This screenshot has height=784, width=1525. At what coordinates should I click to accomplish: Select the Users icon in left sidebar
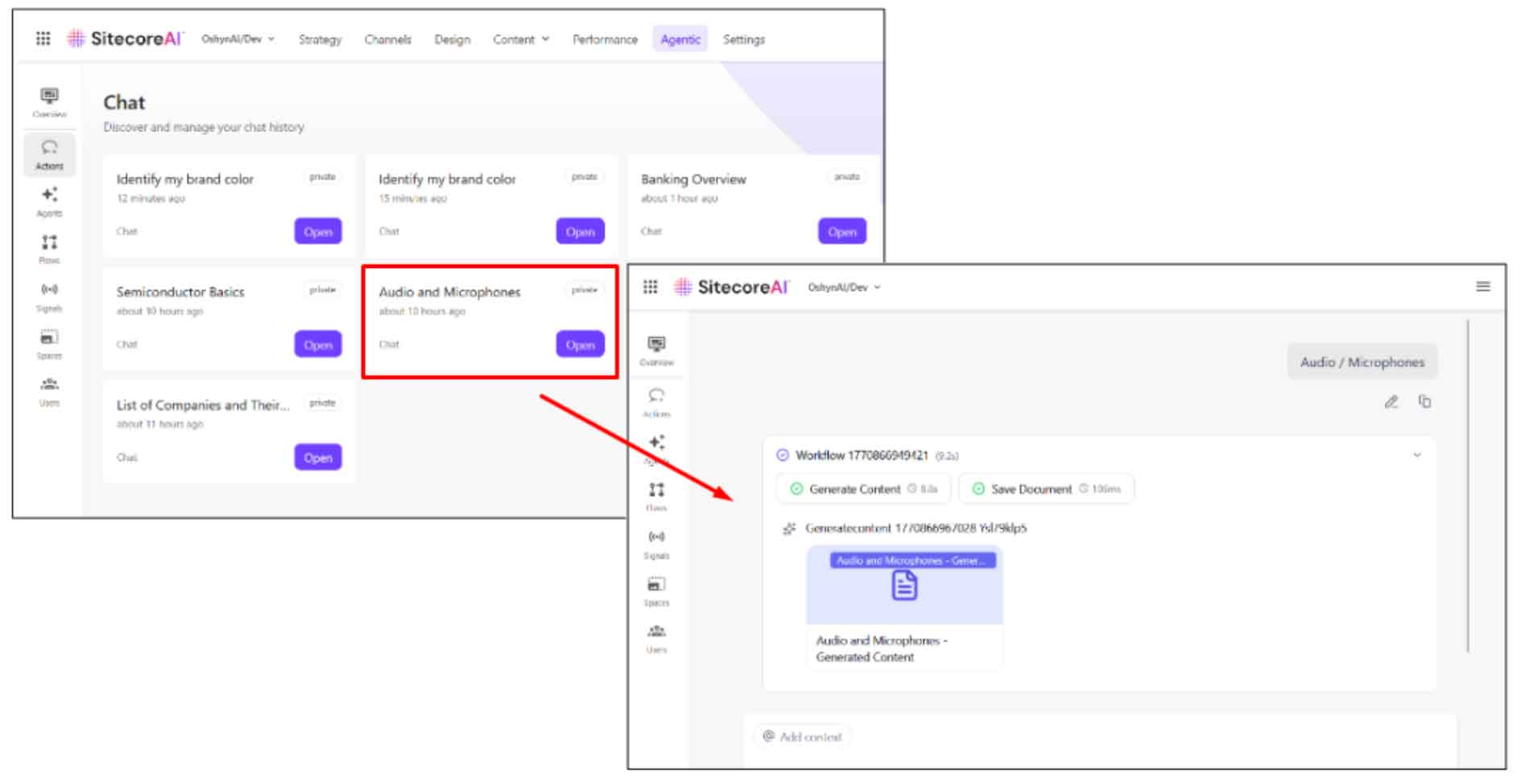[x=49, y=391]
